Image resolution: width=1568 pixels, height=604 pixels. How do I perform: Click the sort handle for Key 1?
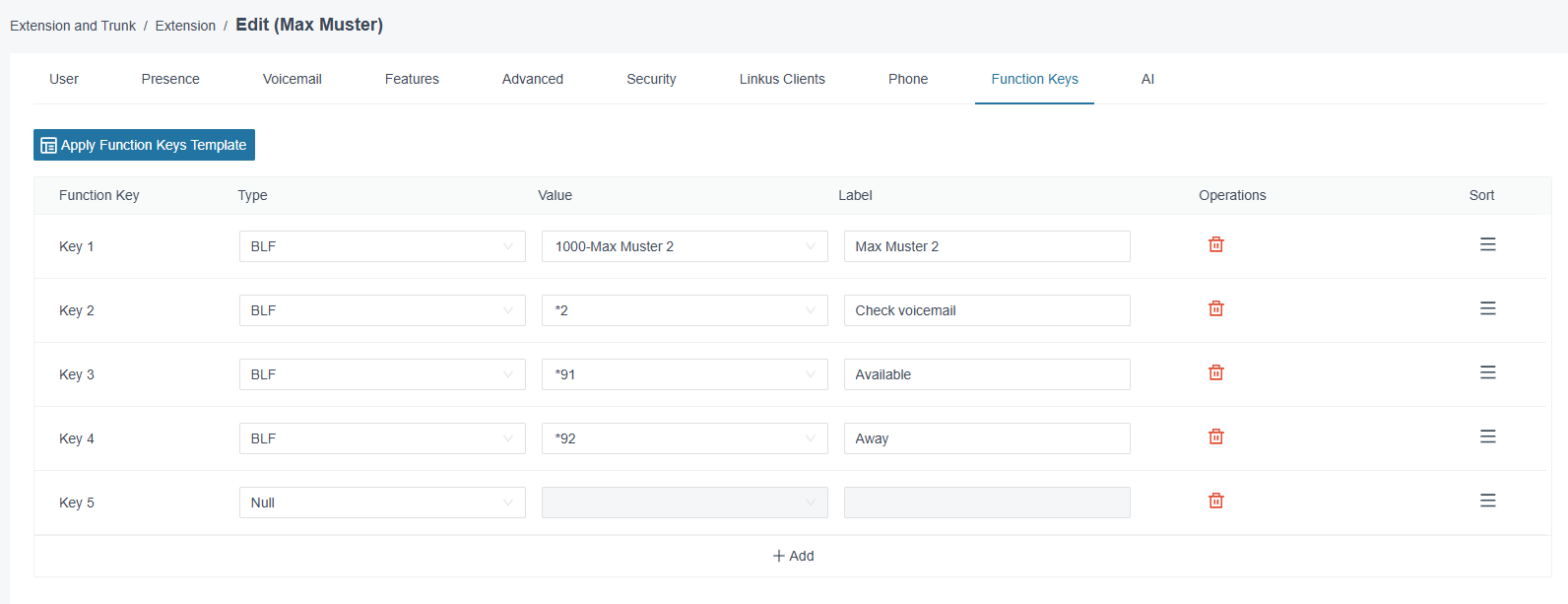coord(1488,244)
